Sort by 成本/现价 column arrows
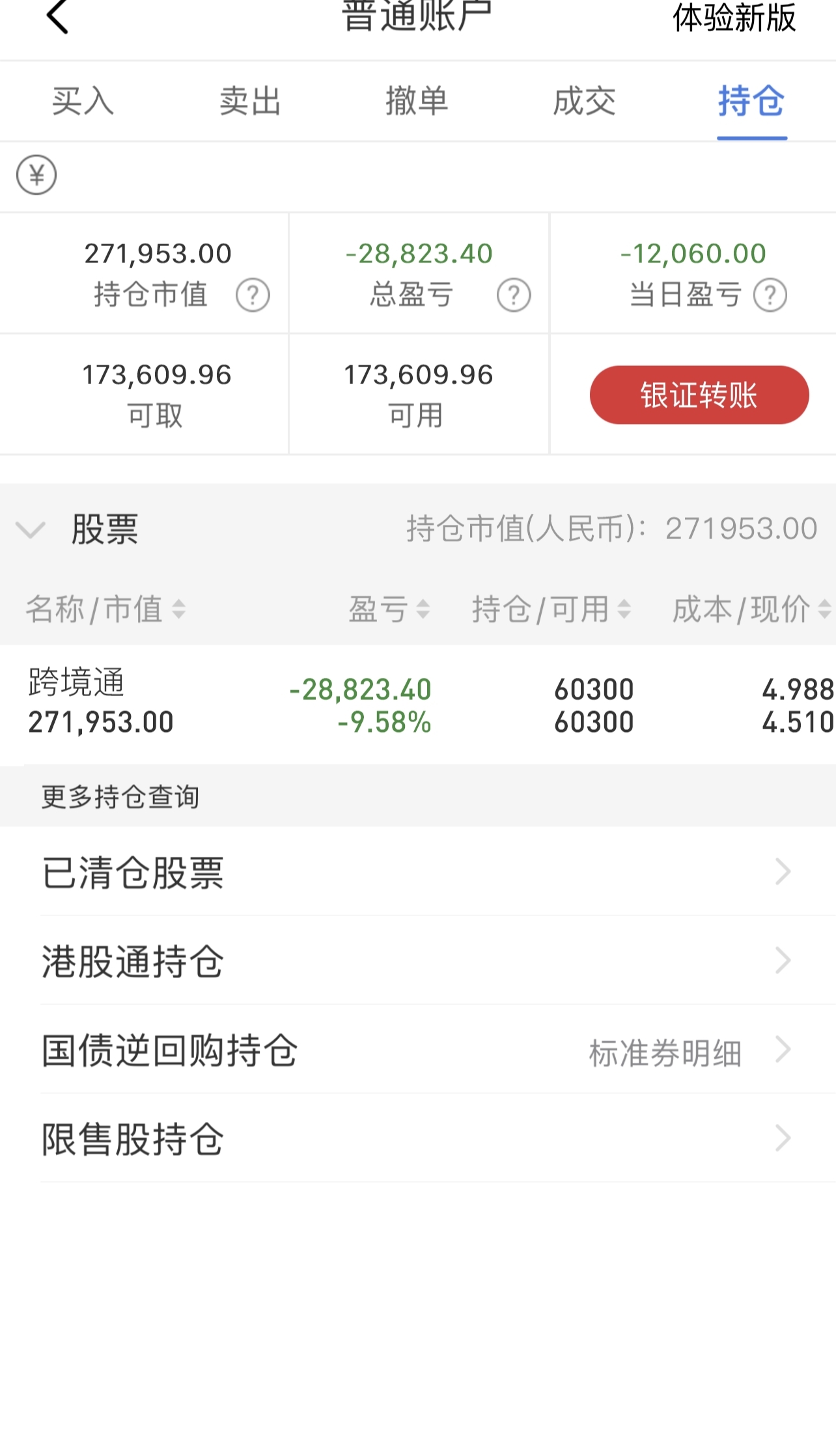The height and width of the screenshot is (1456, 836). click(824, 609)
